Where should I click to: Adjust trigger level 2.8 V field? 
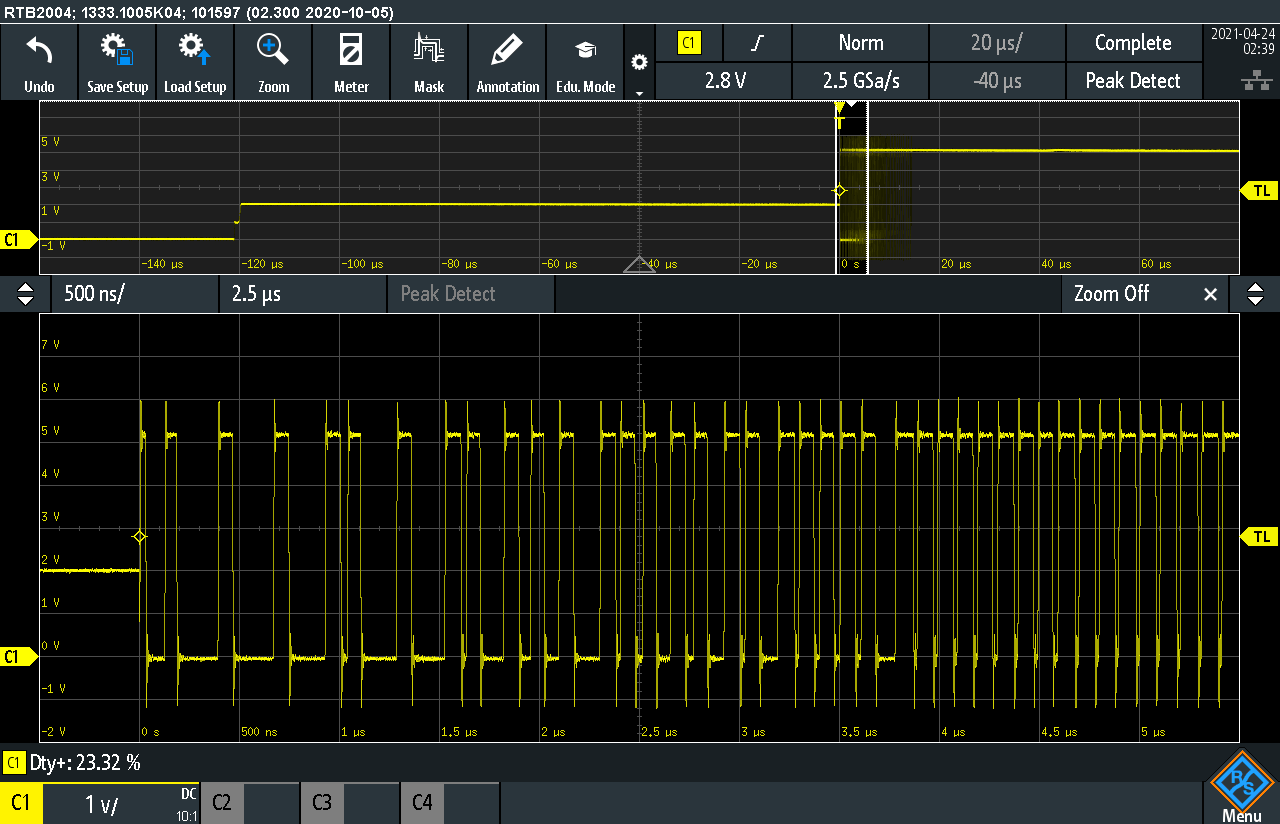(723, 81)
